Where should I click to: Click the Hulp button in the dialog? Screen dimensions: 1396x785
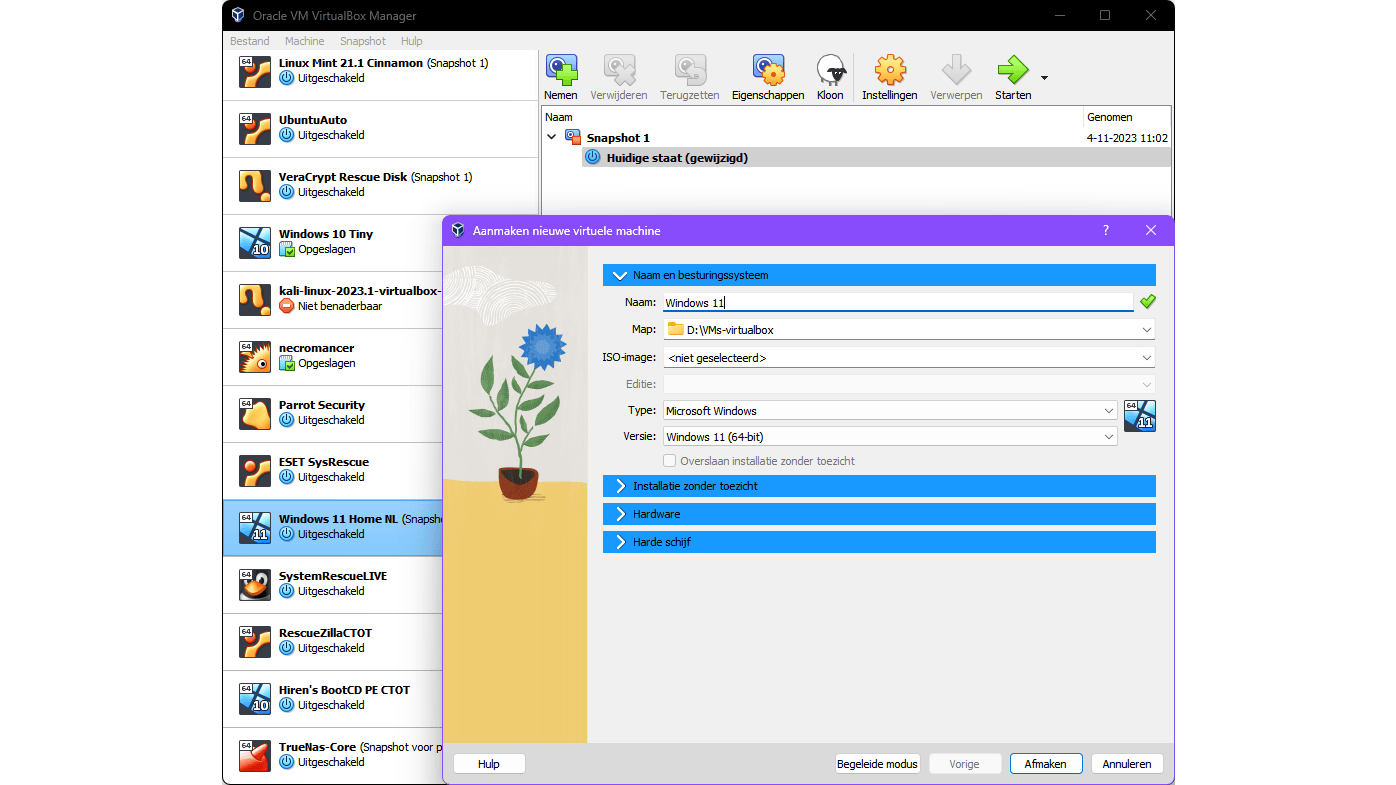(489, 764)
